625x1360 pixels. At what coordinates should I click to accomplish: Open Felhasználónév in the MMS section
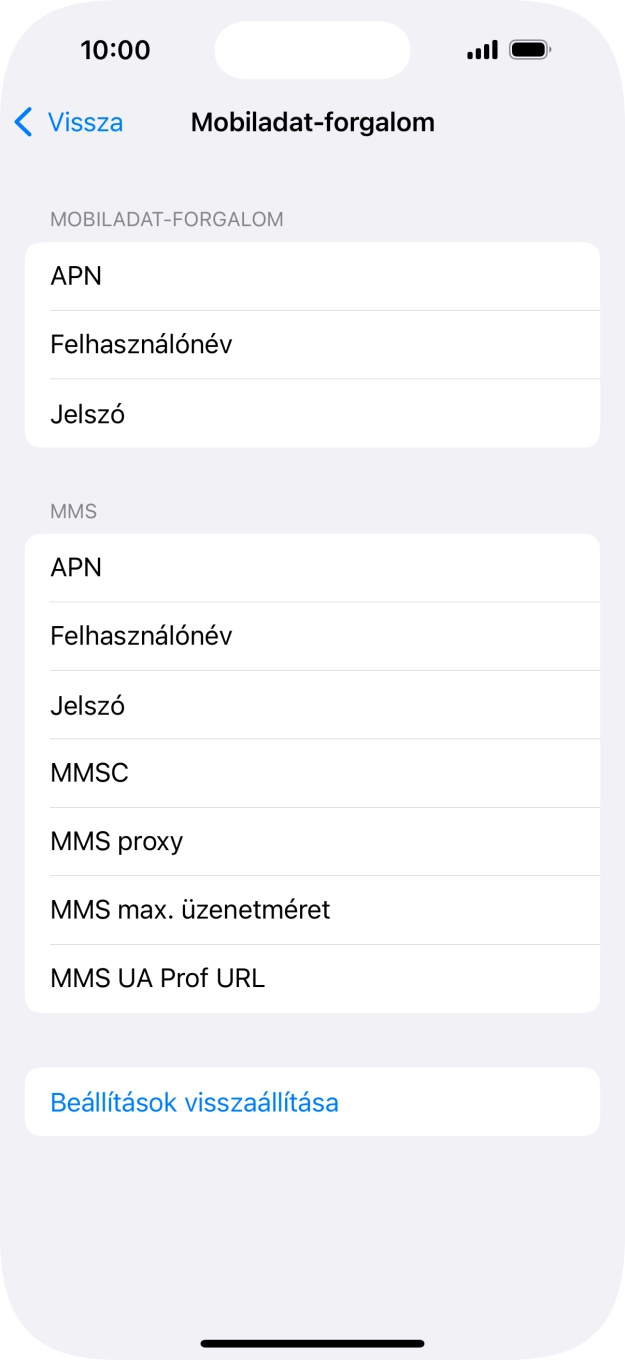tap(312, 636)
